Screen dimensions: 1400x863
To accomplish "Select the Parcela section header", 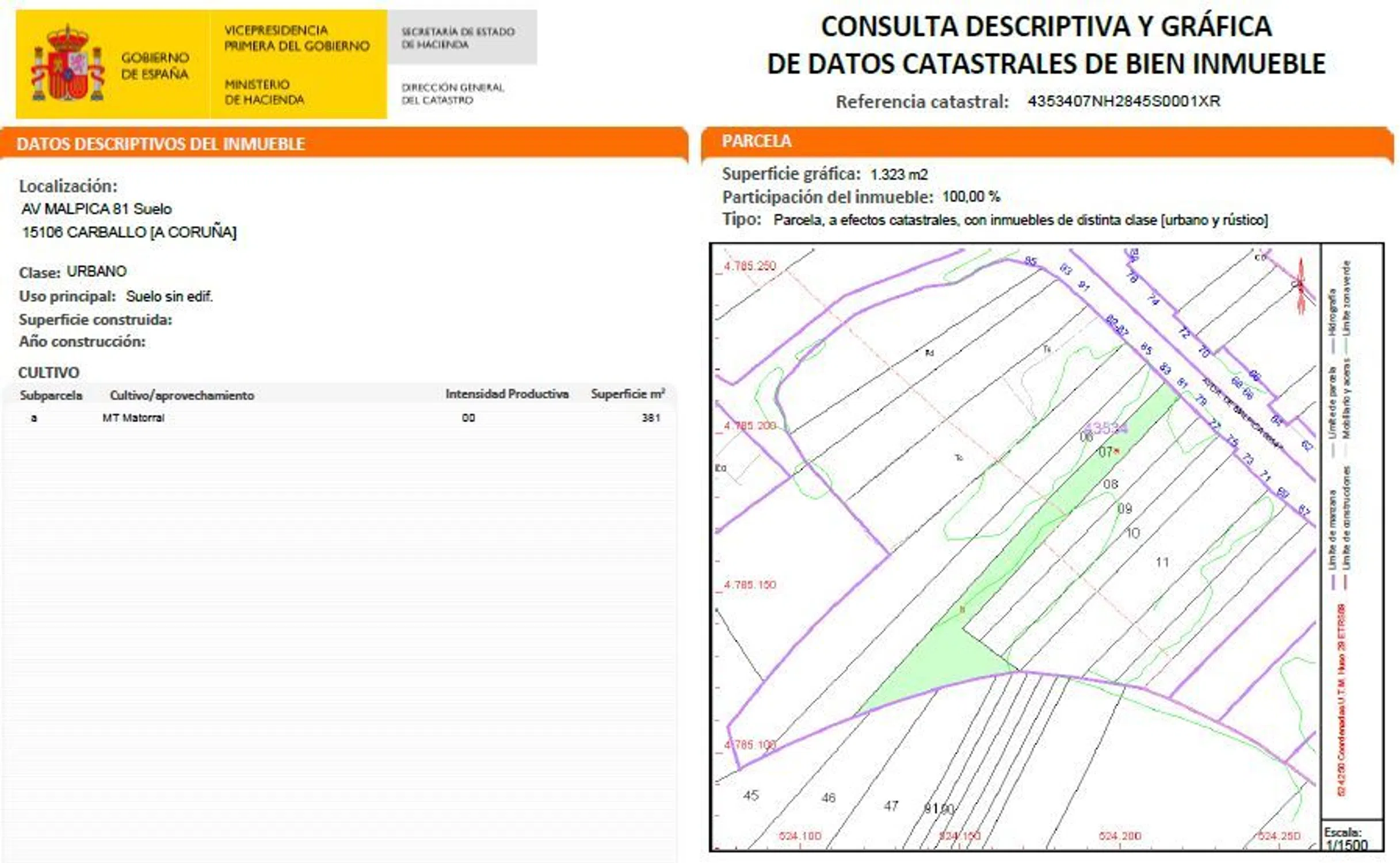I will click(x=757, y=142).
